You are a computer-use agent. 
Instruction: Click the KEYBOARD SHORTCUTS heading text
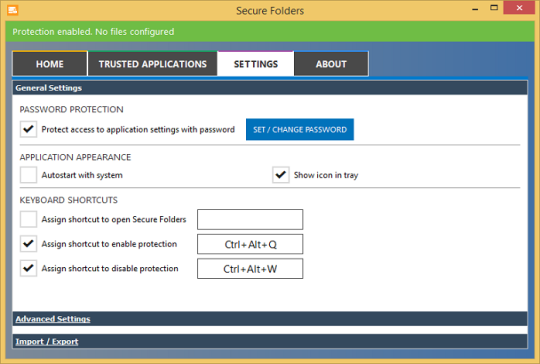click(69, 200)
